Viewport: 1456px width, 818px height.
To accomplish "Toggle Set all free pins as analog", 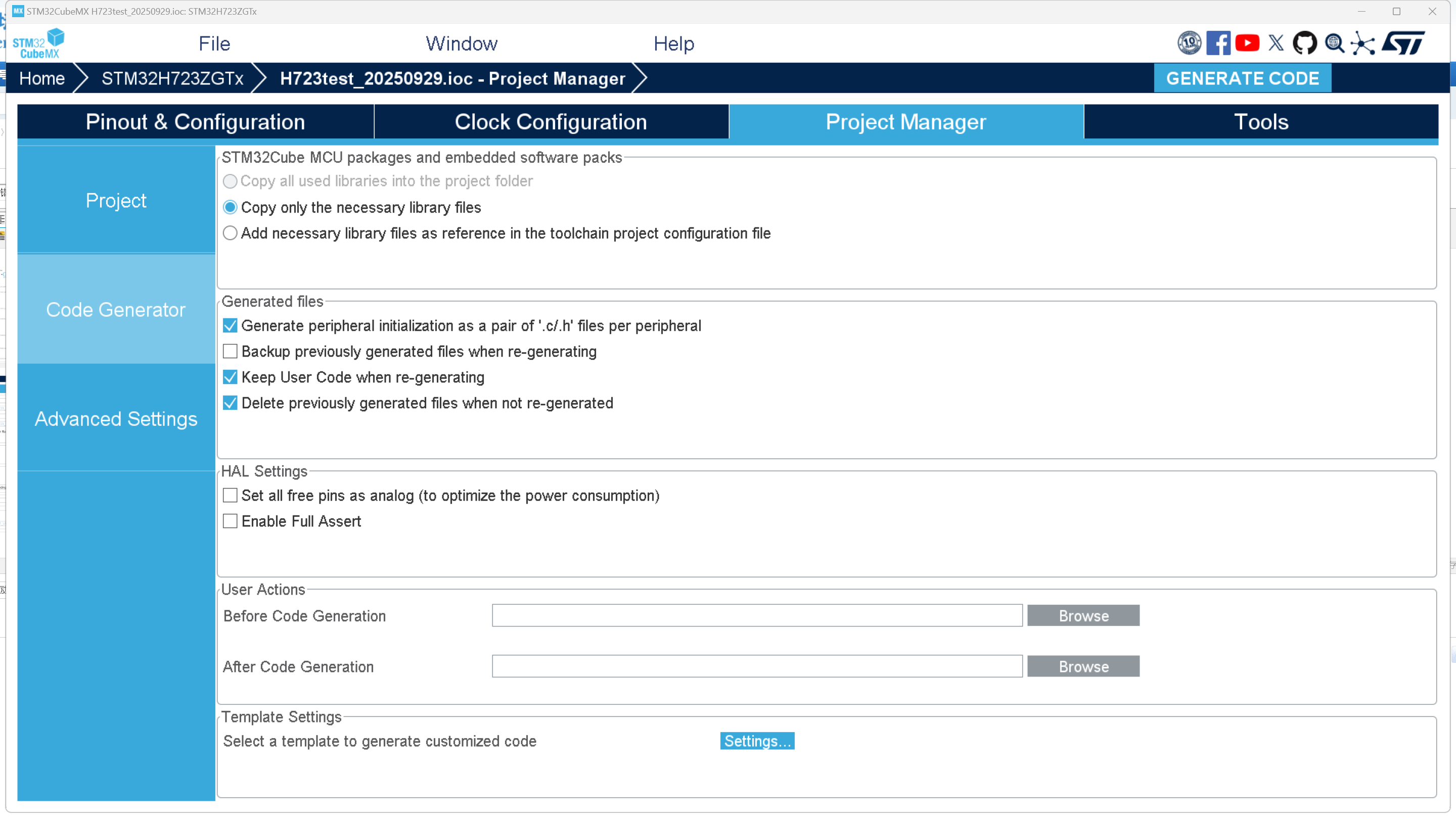I will coord(230,496).
